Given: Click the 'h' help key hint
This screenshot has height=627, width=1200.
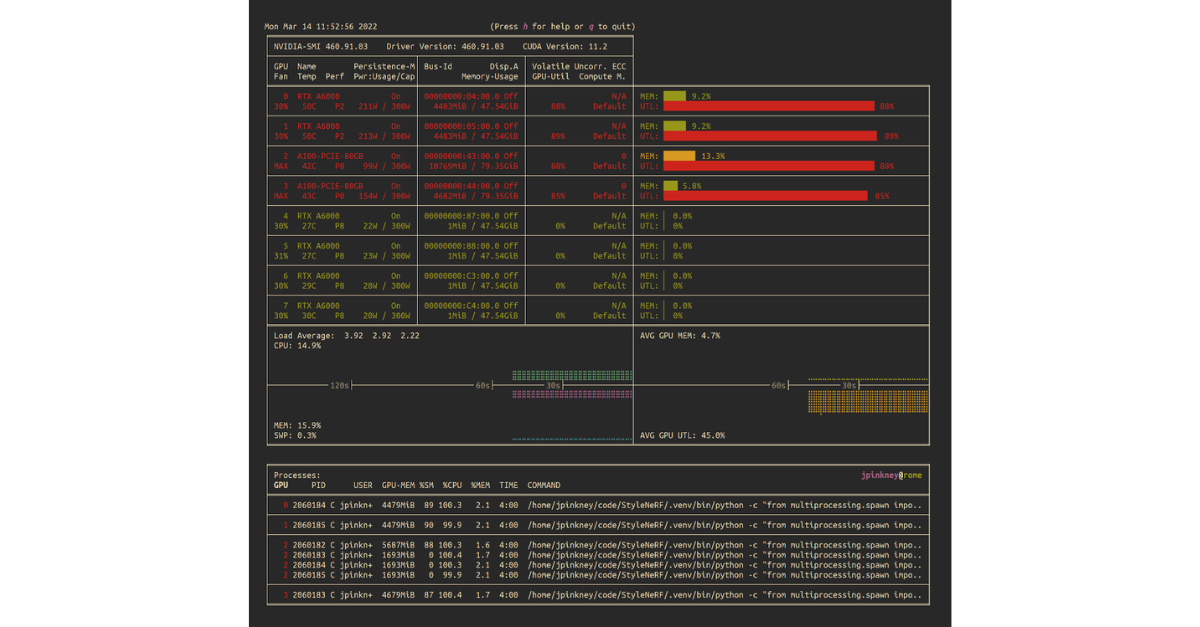Looking at the screenshot, I should point(525,26).
